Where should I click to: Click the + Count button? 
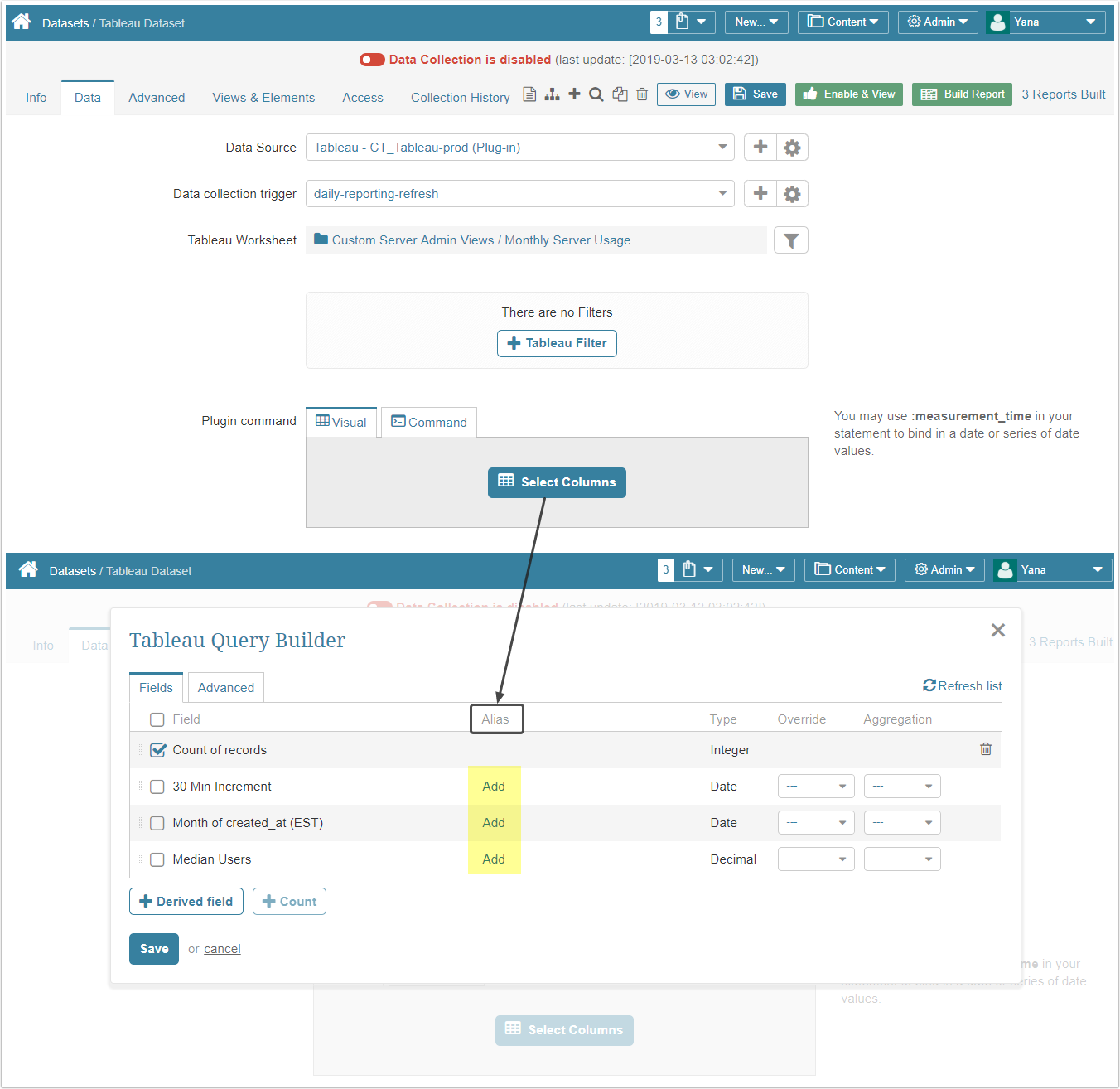289,902
